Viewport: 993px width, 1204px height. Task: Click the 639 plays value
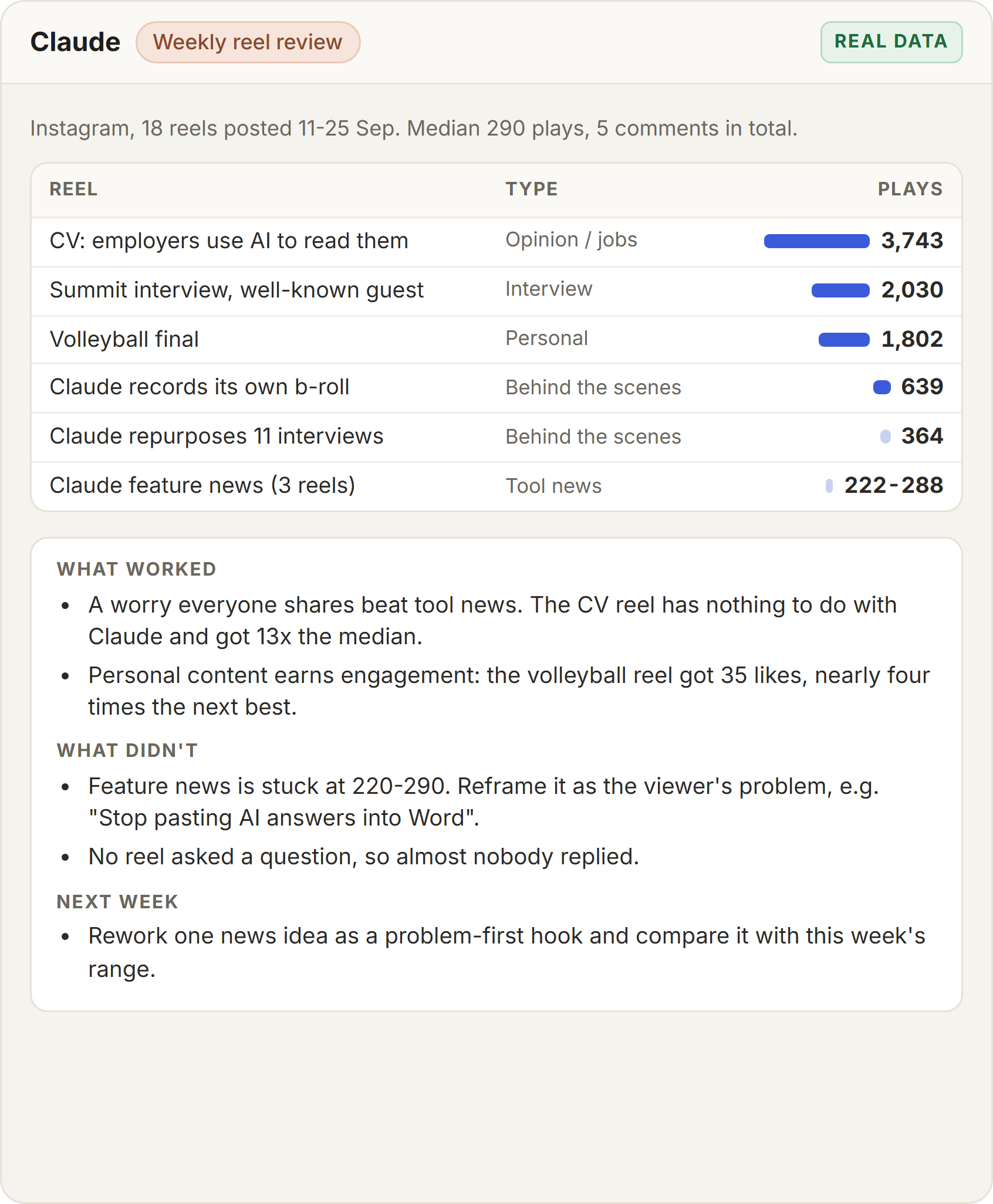pos(922,387)
